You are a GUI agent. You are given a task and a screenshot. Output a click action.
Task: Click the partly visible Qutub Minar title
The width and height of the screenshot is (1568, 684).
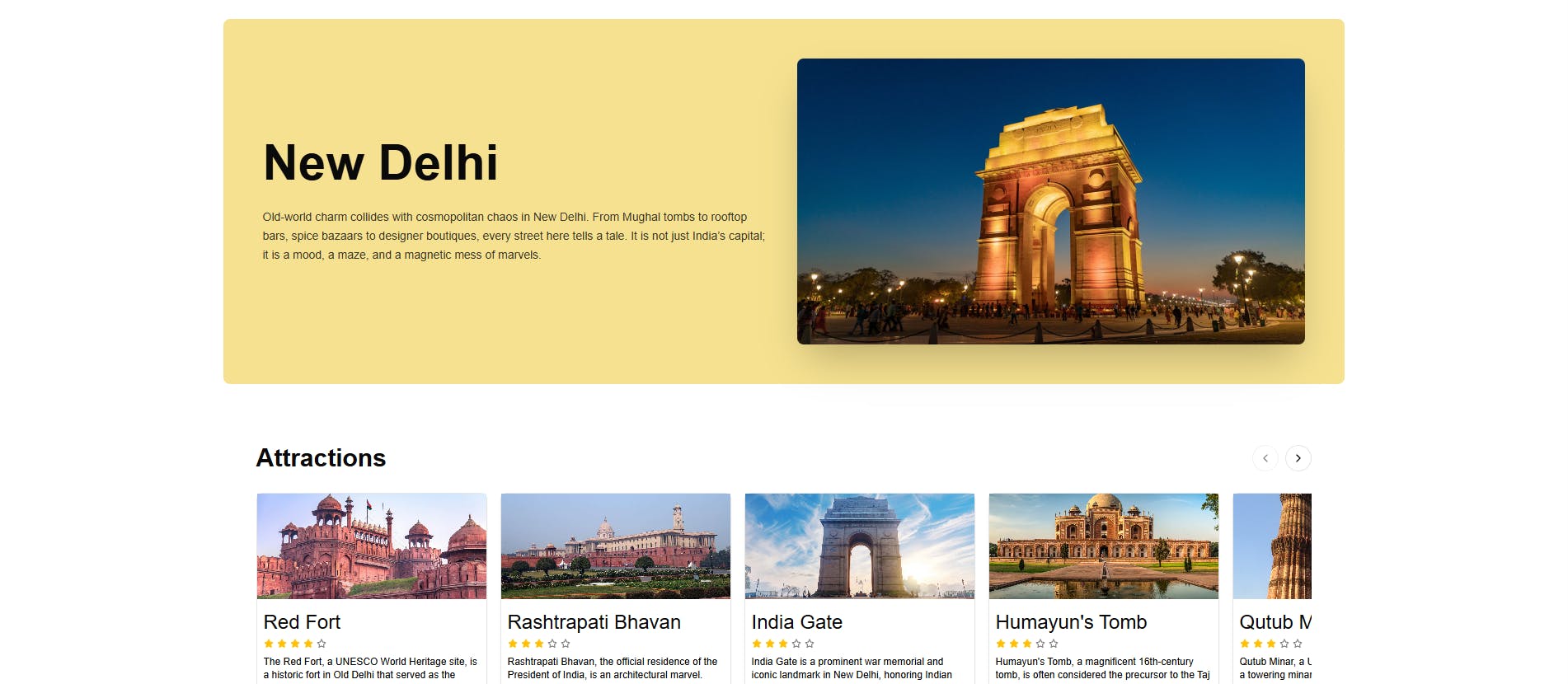point(1275,622)
